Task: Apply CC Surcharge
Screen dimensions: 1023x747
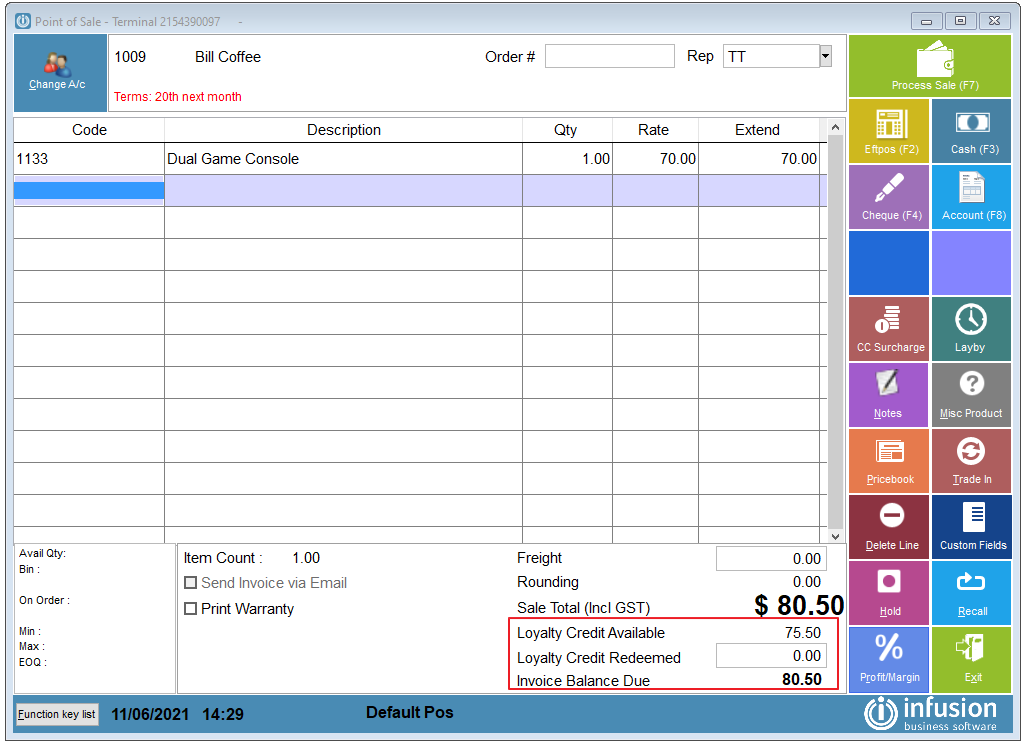Action: (x=889, y=329)
